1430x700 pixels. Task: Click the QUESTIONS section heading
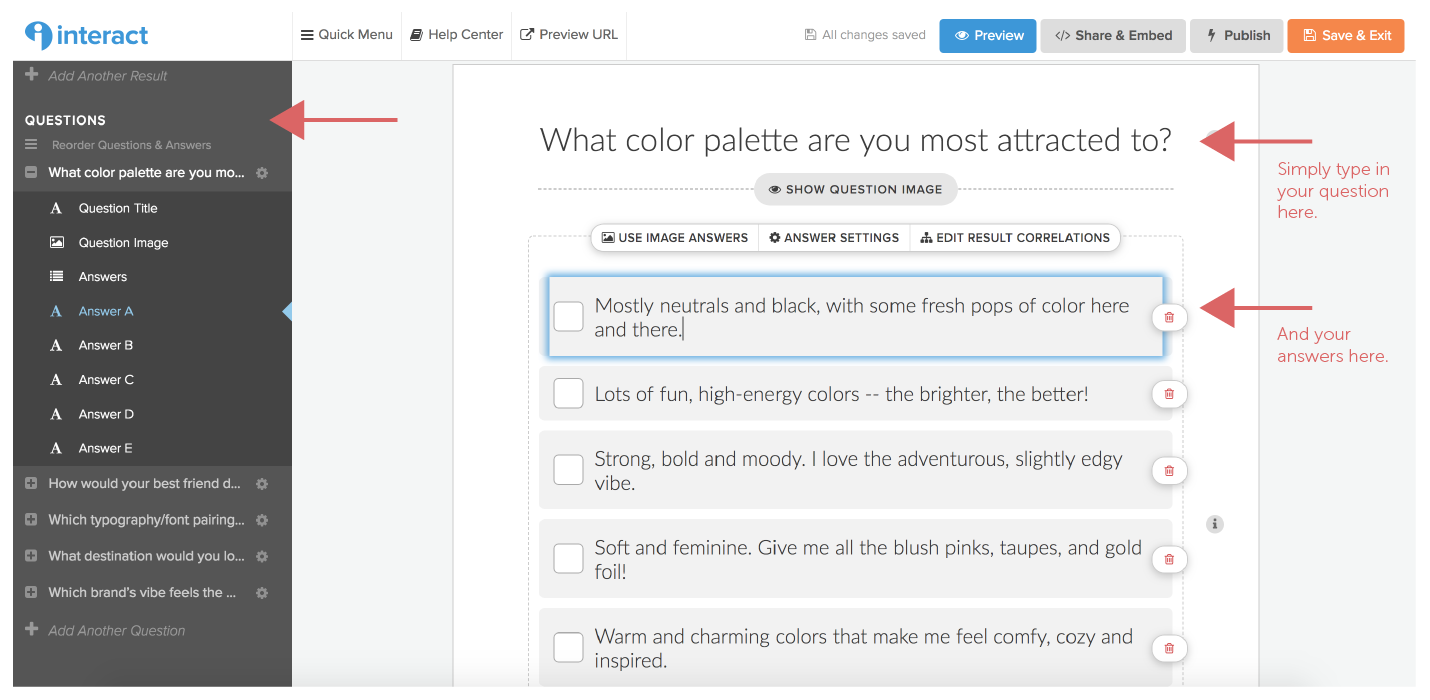pyautogui.click(x=65, y=120)
